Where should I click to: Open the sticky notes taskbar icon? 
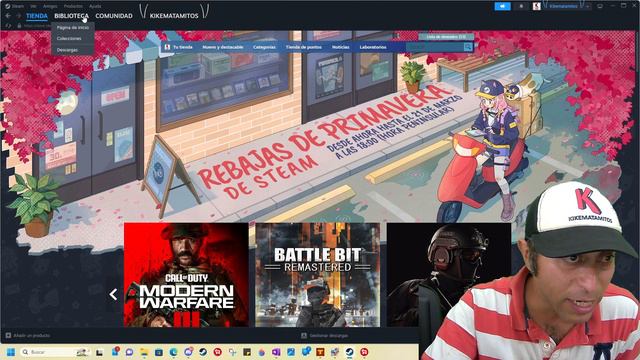click(247, 352)
